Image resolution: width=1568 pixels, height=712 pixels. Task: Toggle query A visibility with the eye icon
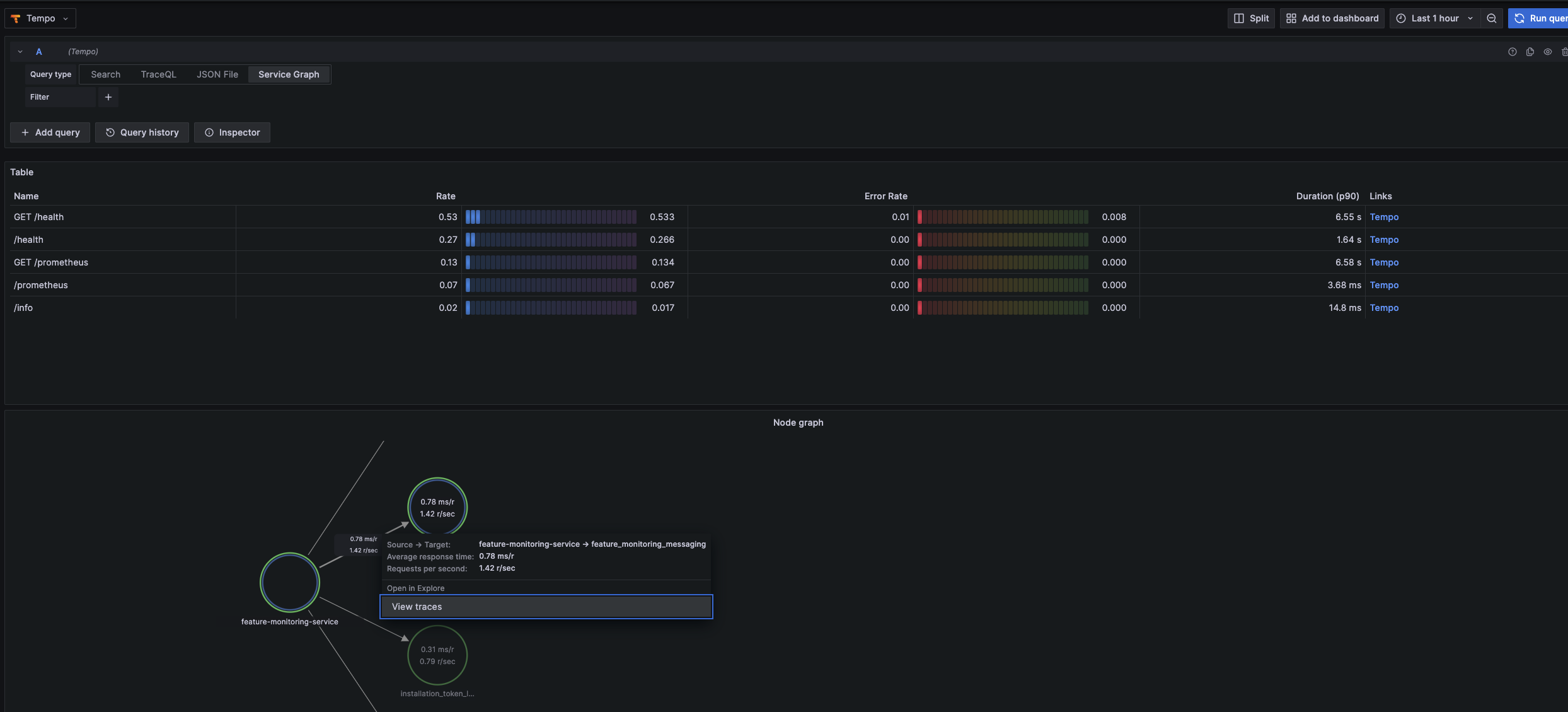pos(1548,51)
